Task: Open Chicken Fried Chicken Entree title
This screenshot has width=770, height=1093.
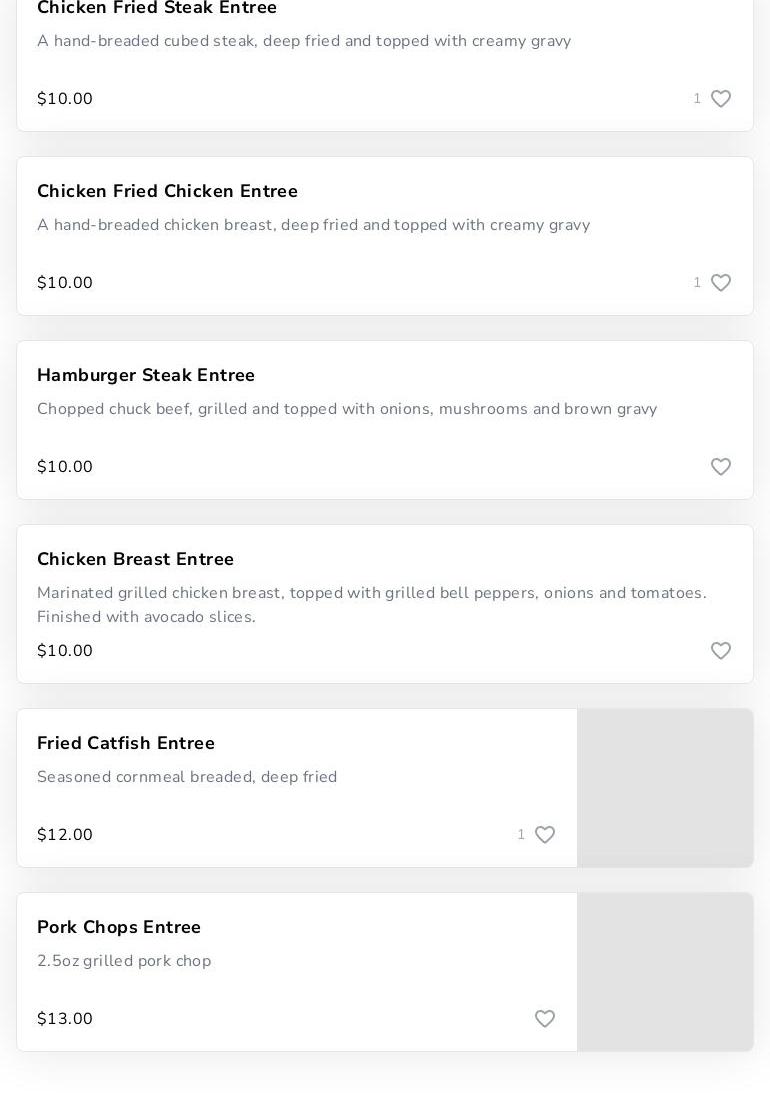Action: click(x=167, y=191)
